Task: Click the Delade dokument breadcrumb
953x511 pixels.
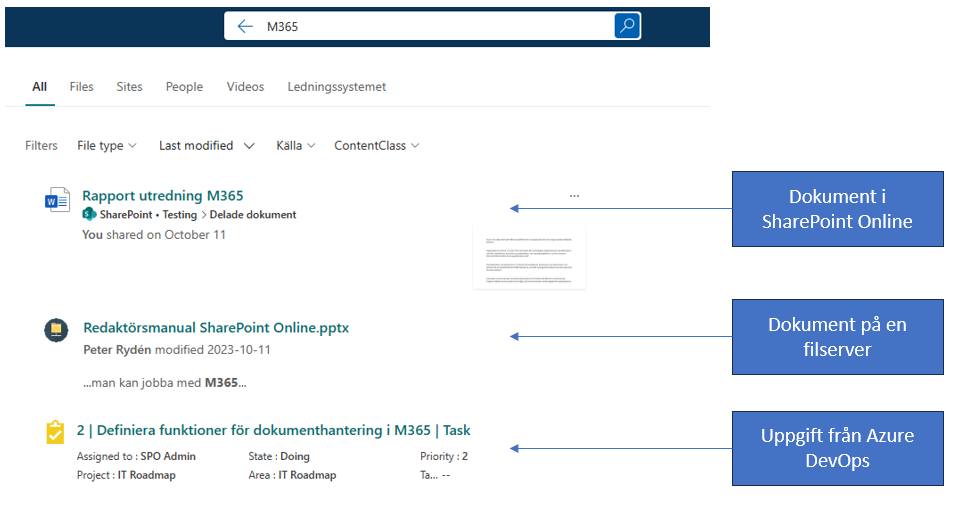Action: [x=253, y=214]
